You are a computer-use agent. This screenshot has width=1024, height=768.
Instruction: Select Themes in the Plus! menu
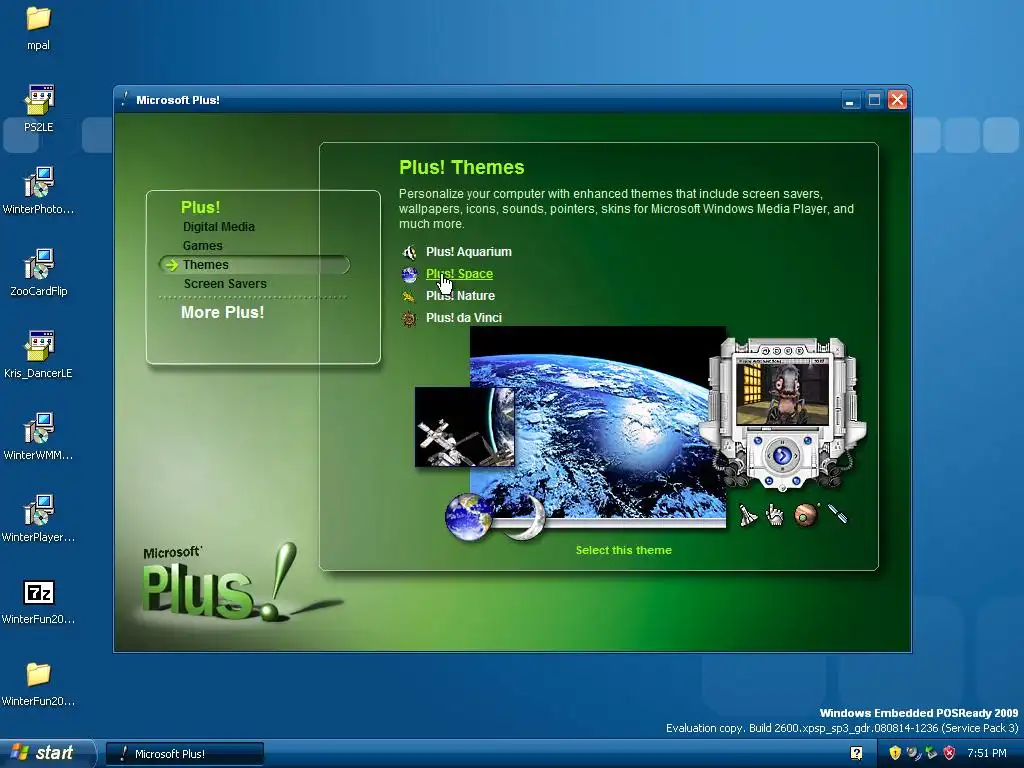tap(255, 264)
